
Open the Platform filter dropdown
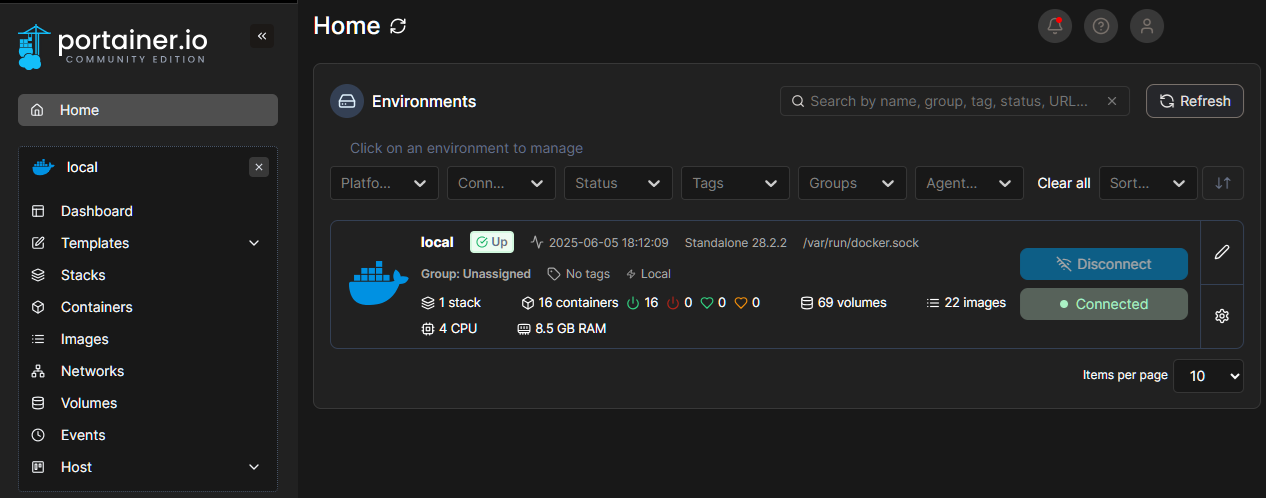[x=385, y=183]
